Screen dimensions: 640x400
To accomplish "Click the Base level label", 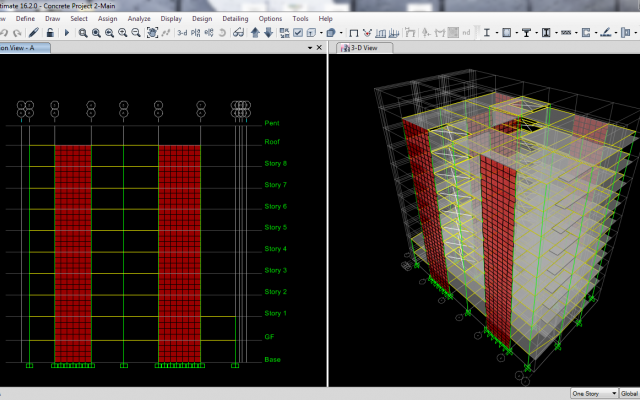I will tap(273, 360).
